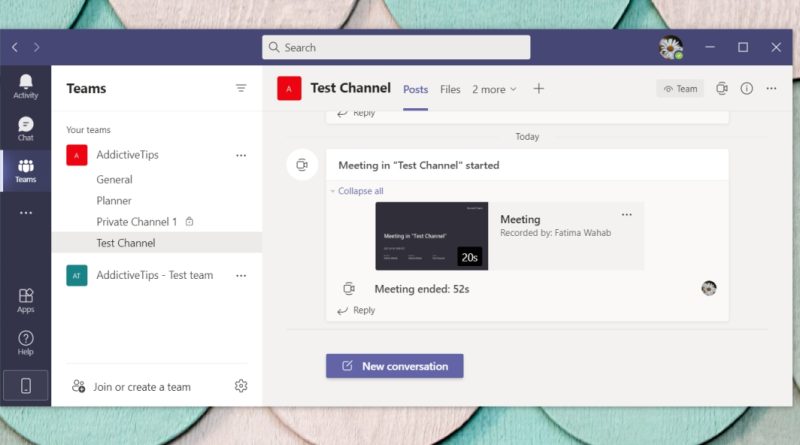Click the teal AT team avatar
800x445 pixels.
click(x=77, y=276)
